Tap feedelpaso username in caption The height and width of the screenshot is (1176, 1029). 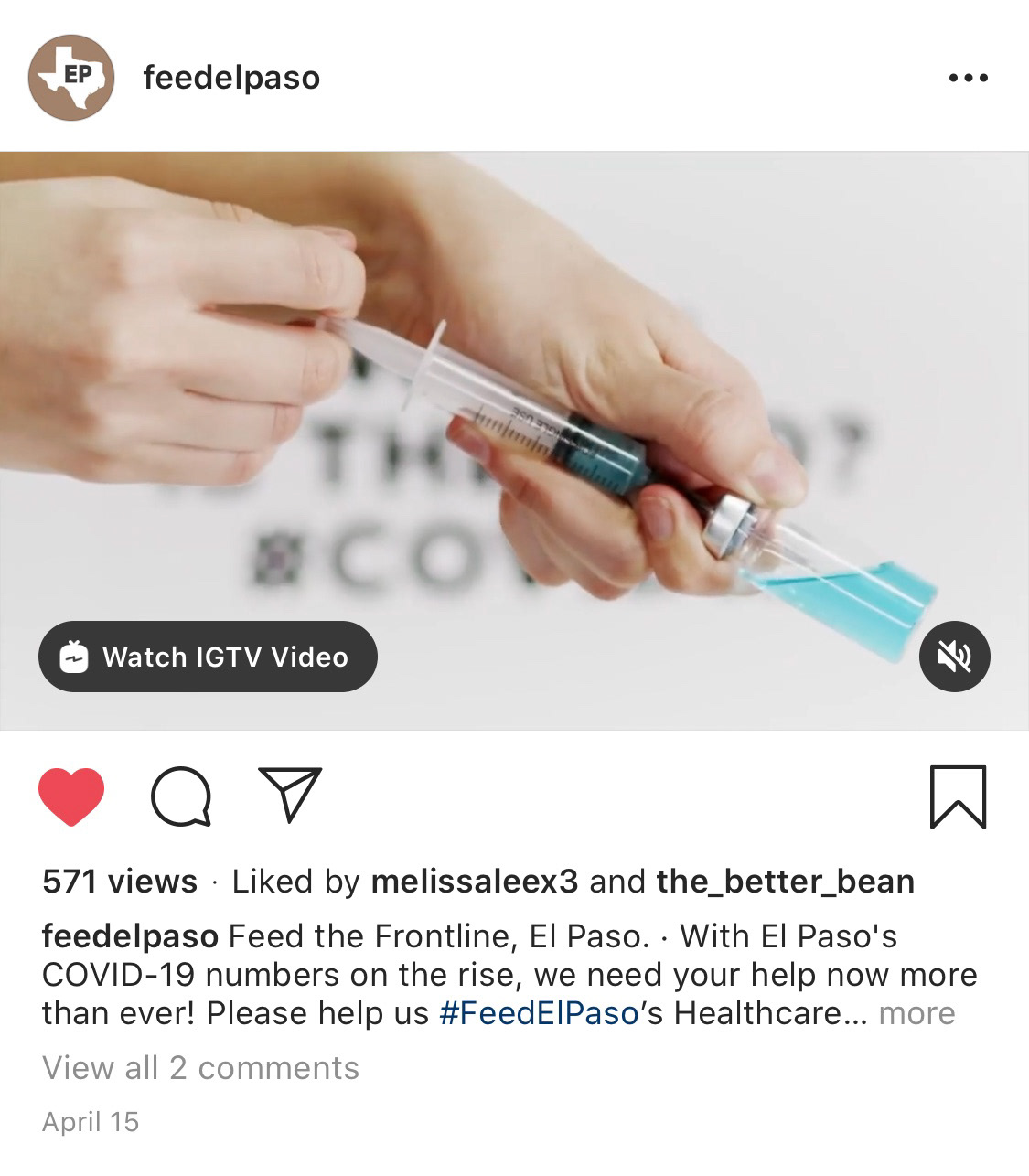tap(130, 936)
